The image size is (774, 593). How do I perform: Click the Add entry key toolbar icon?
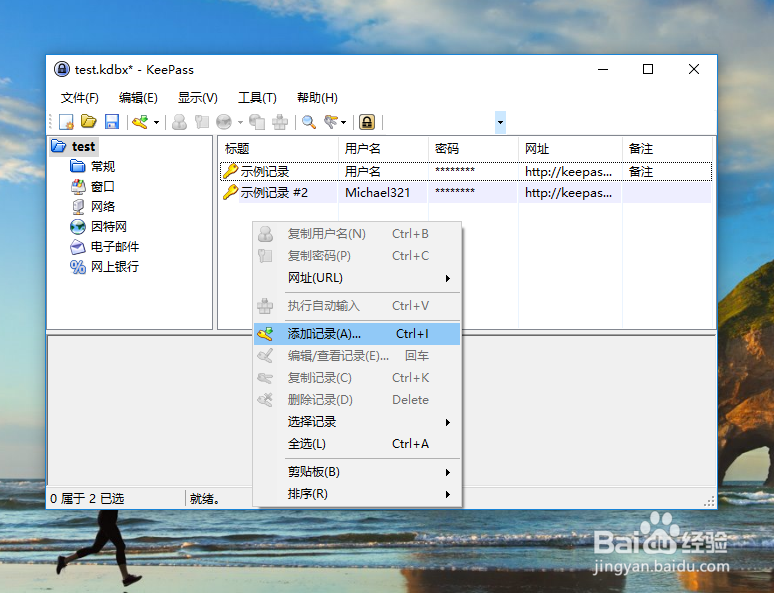(x=140, y=122)
